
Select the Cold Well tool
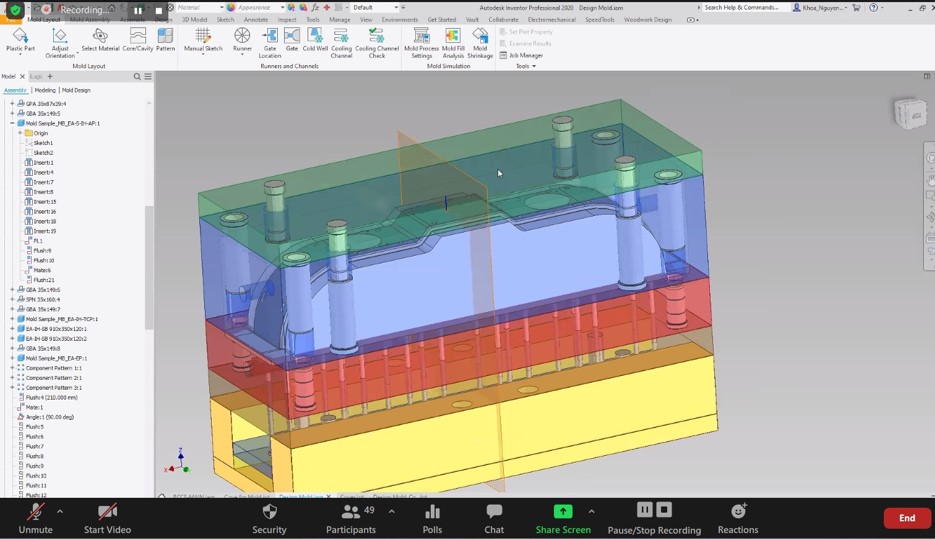point(315,40)
